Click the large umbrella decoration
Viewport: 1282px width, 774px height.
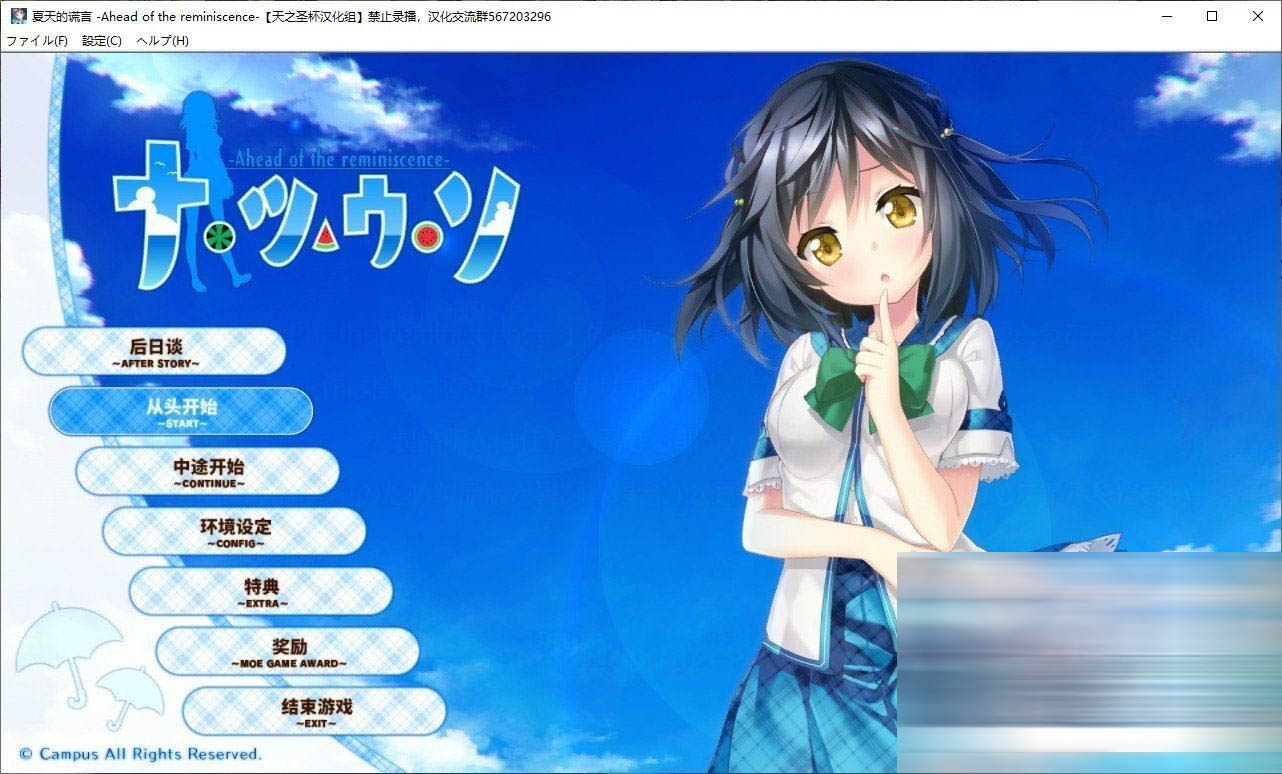(56, 642)
